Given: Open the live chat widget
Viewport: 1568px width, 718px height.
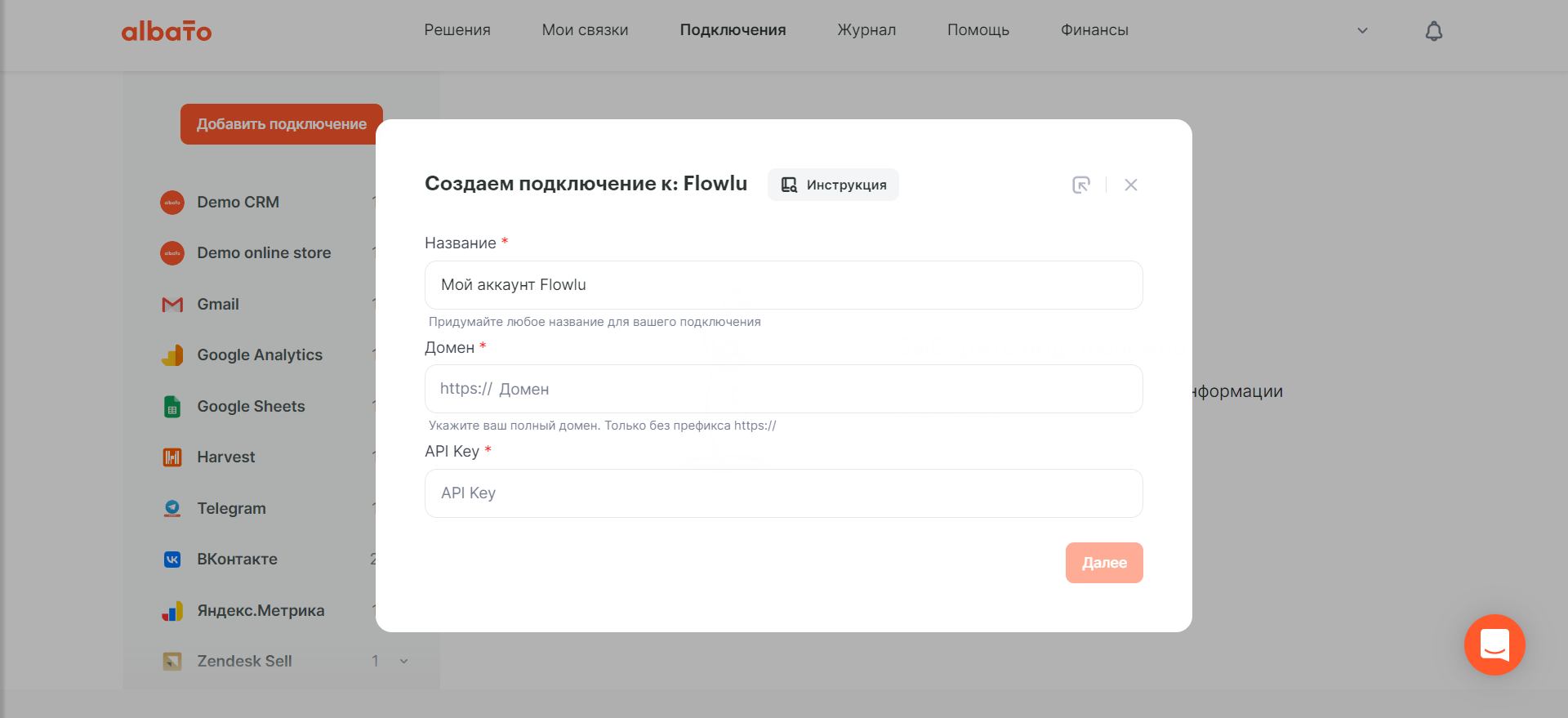Looking at the screenshot, I should (1494, 644).
